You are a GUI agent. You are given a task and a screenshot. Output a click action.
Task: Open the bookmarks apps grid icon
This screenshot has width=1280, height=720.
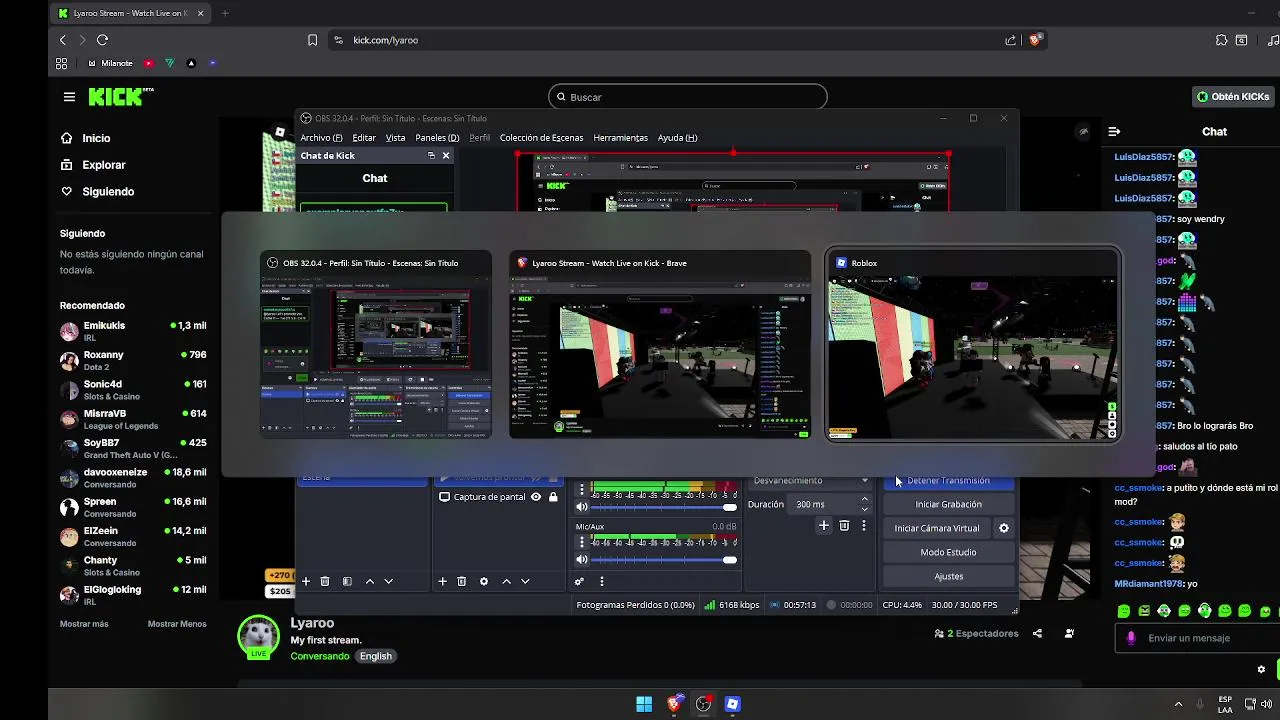click(62, 63)
